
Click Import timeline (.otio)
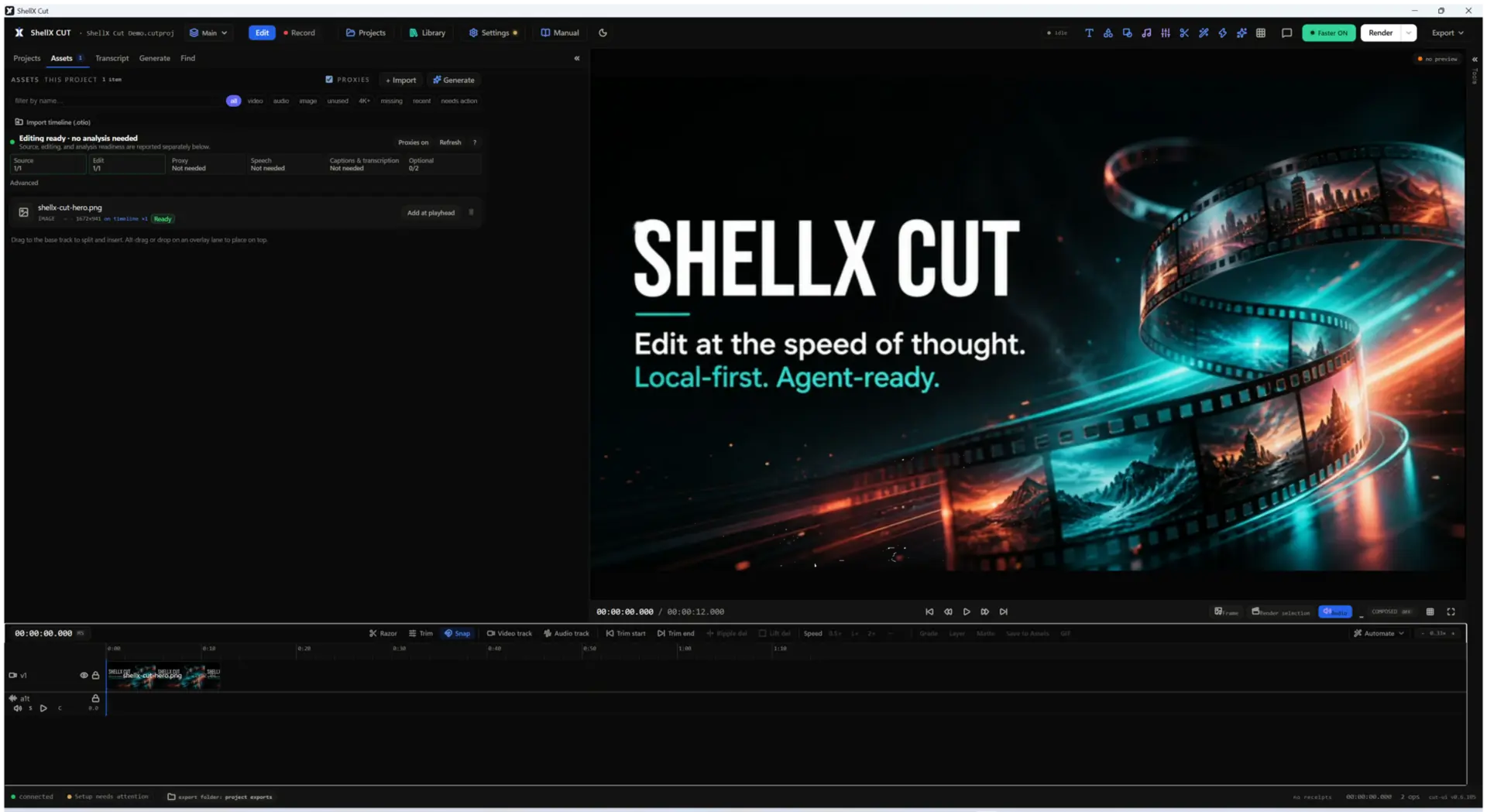pyautogui.click(x=53, y=122)
